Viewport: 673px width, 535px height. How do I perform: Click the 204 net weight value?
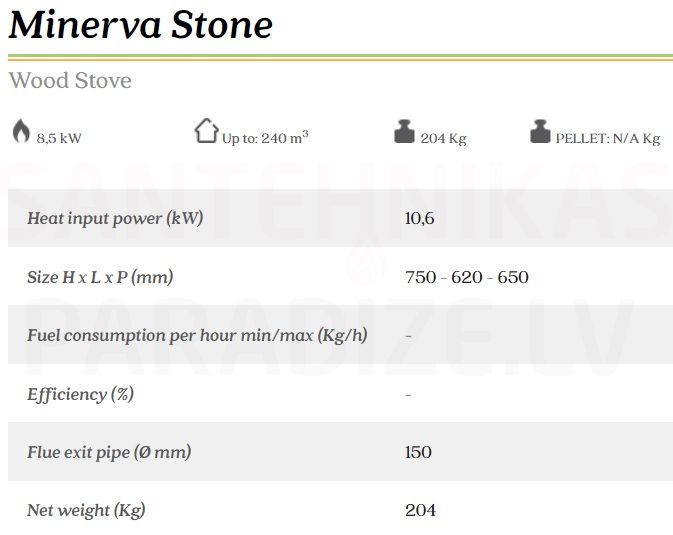click(420, 511)
